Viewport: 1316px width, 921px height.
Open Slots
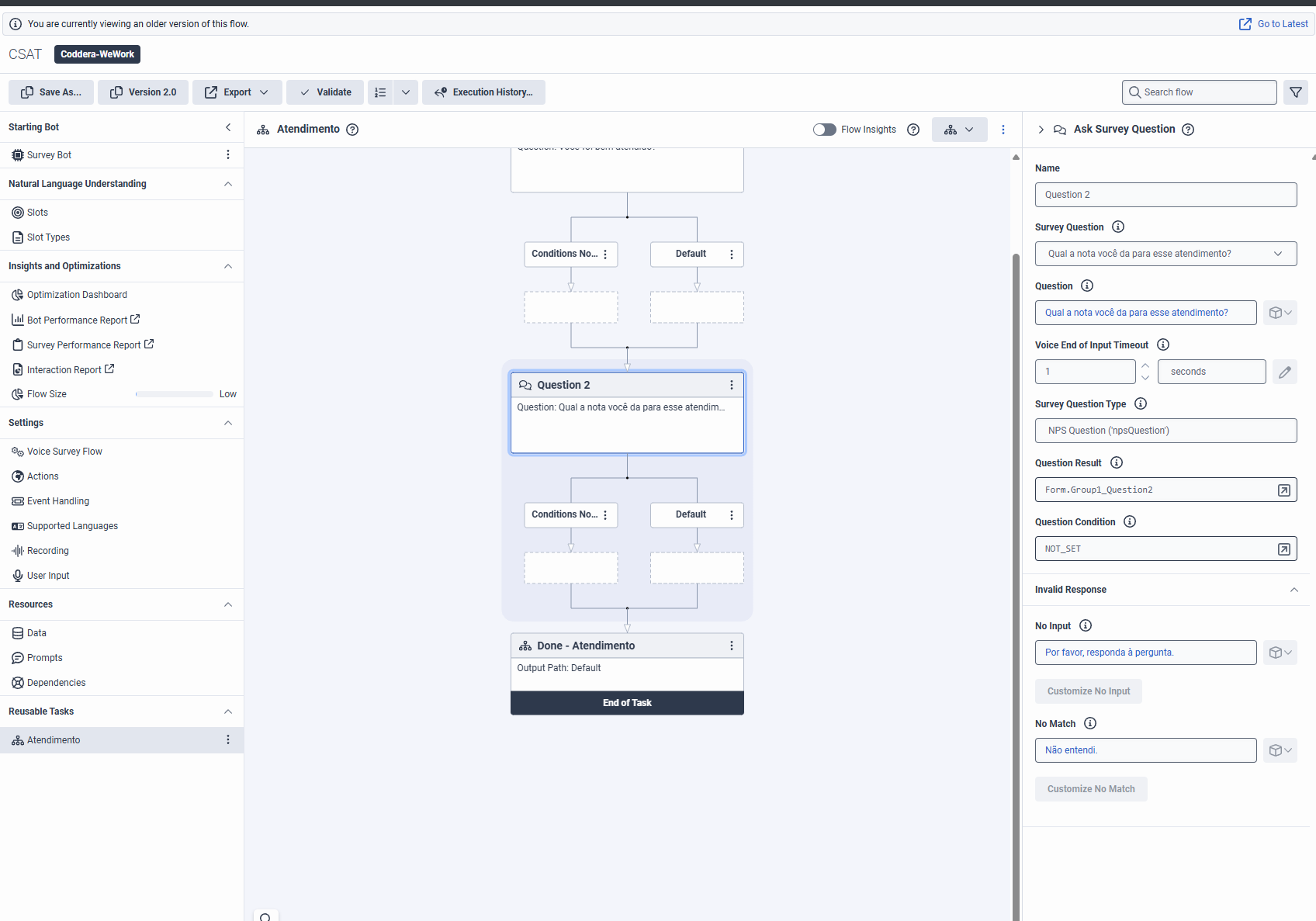click(x=37, y=213)
